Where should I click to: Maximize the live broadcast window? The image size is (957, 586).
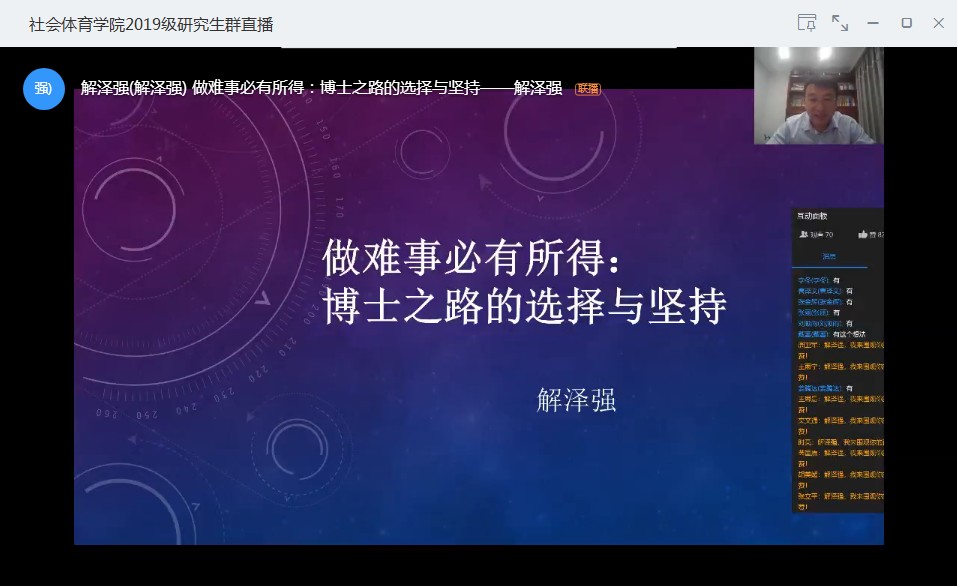[906, 23]
